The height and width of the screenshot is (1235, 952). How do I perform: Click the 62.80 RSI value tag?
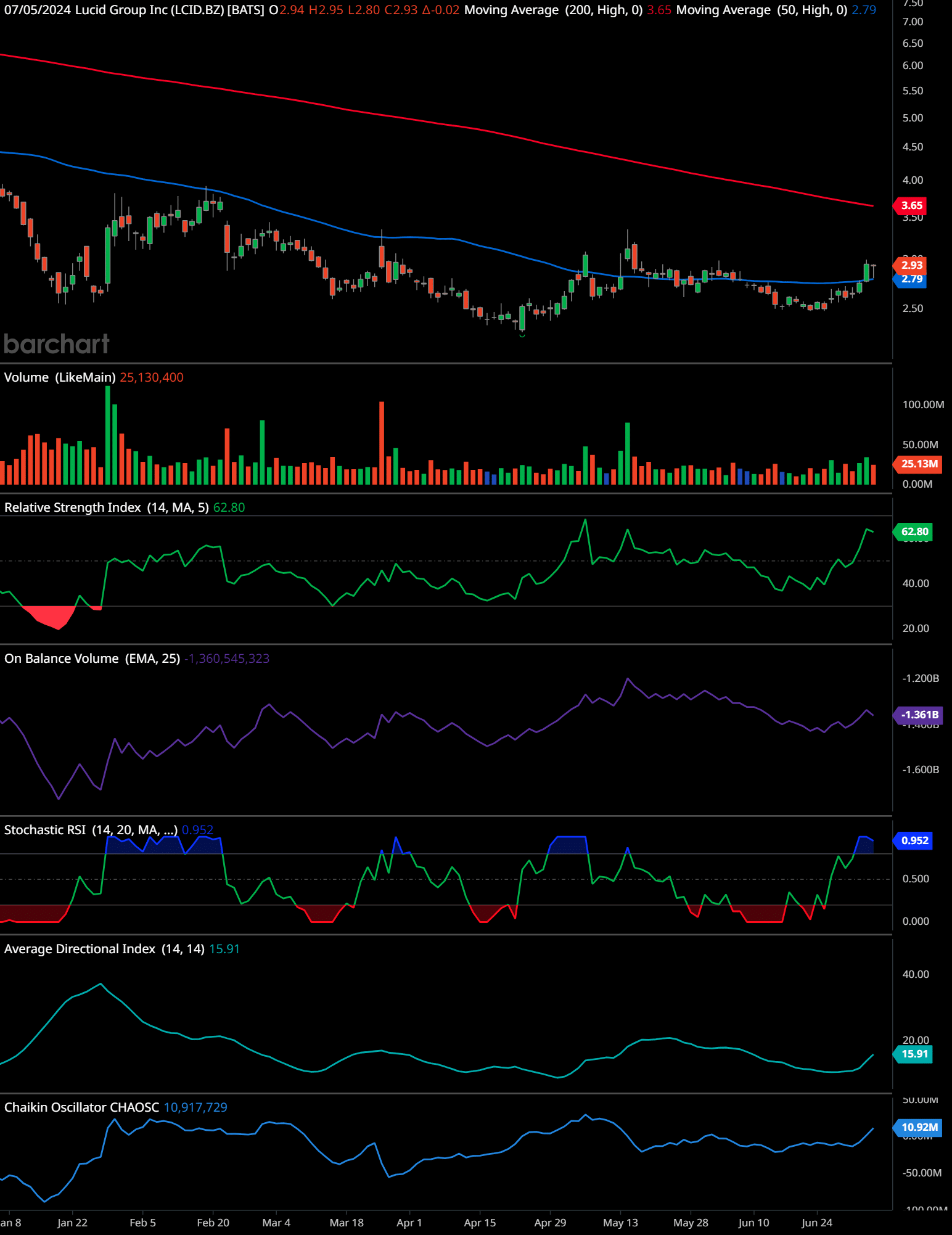[914, 531]
